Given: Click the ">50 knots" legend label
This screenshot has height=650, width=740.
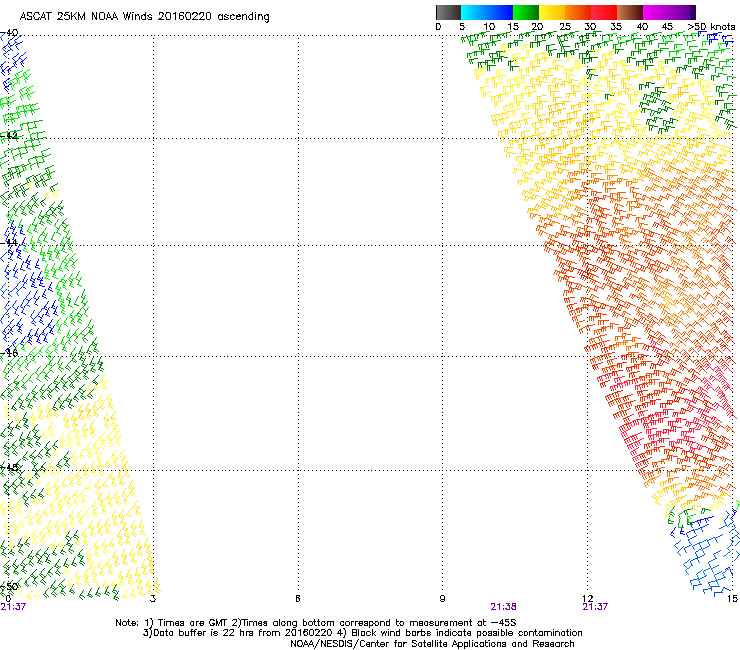Looking at the screenshot, I should [711, 27].
